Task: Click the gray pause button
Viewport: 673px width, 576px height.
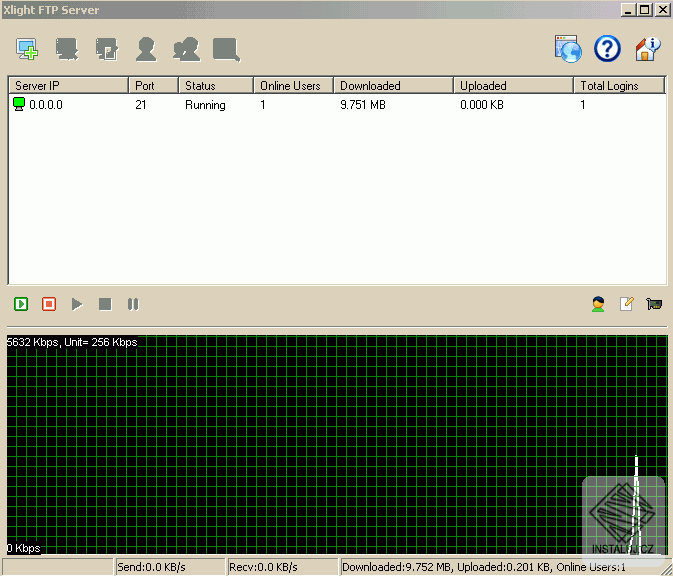Action: click(133, 304)
